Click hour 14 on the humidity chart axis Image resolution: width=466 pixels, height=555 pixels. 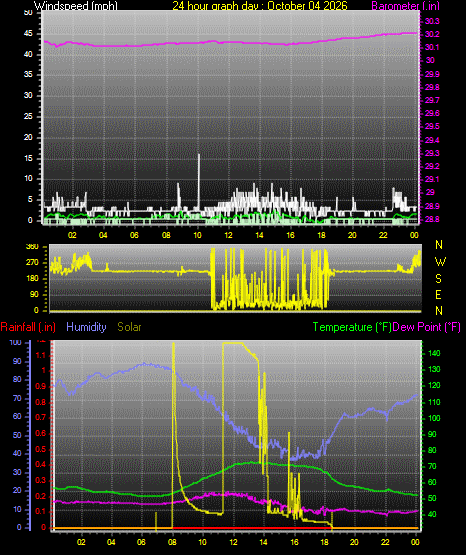point(263,542)
